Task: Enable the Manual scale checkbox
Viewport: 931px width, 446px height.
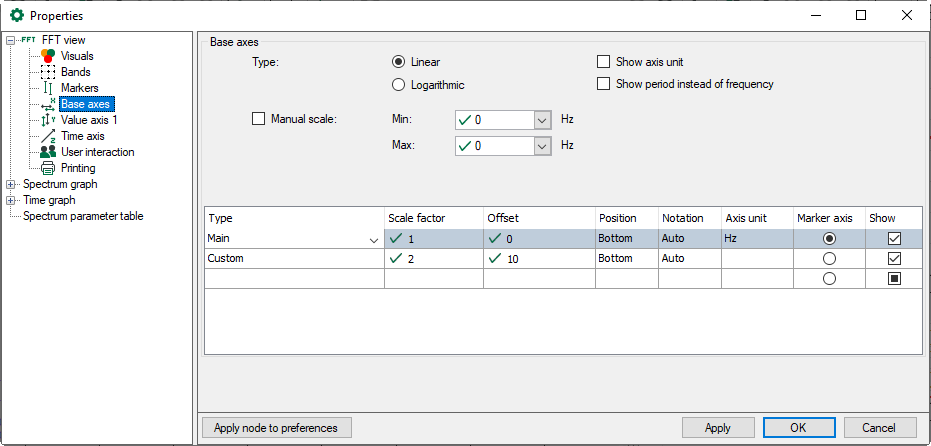Action: point(258,119)
